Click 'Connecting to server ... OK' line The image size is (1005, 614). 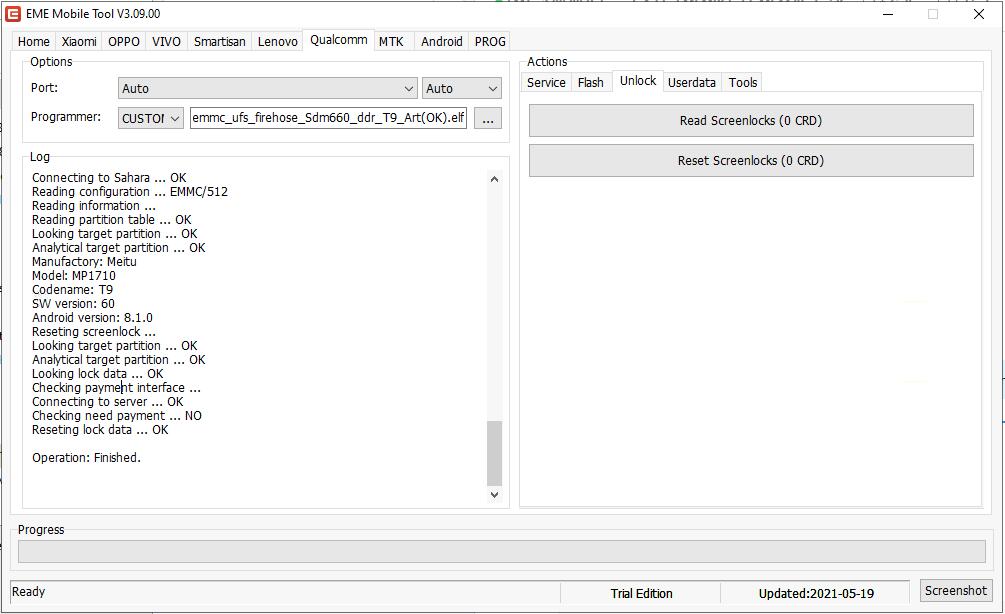(x=108, y=402)
